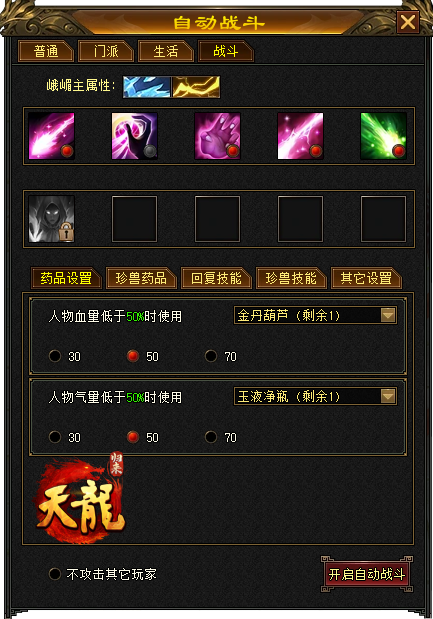Select health threshold 70 radio option
This screenshot has height=619, width=433.
point(211,356)
